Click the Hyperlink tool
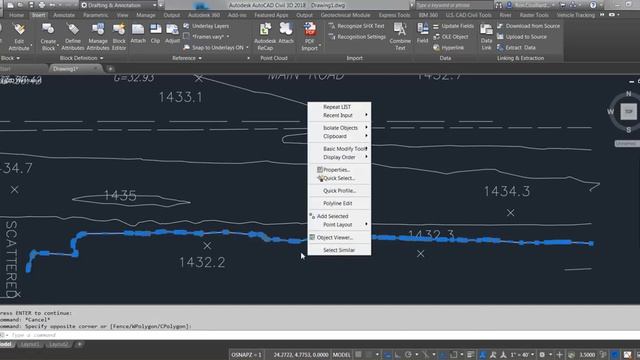640x360 pixels. pos(448,47)
